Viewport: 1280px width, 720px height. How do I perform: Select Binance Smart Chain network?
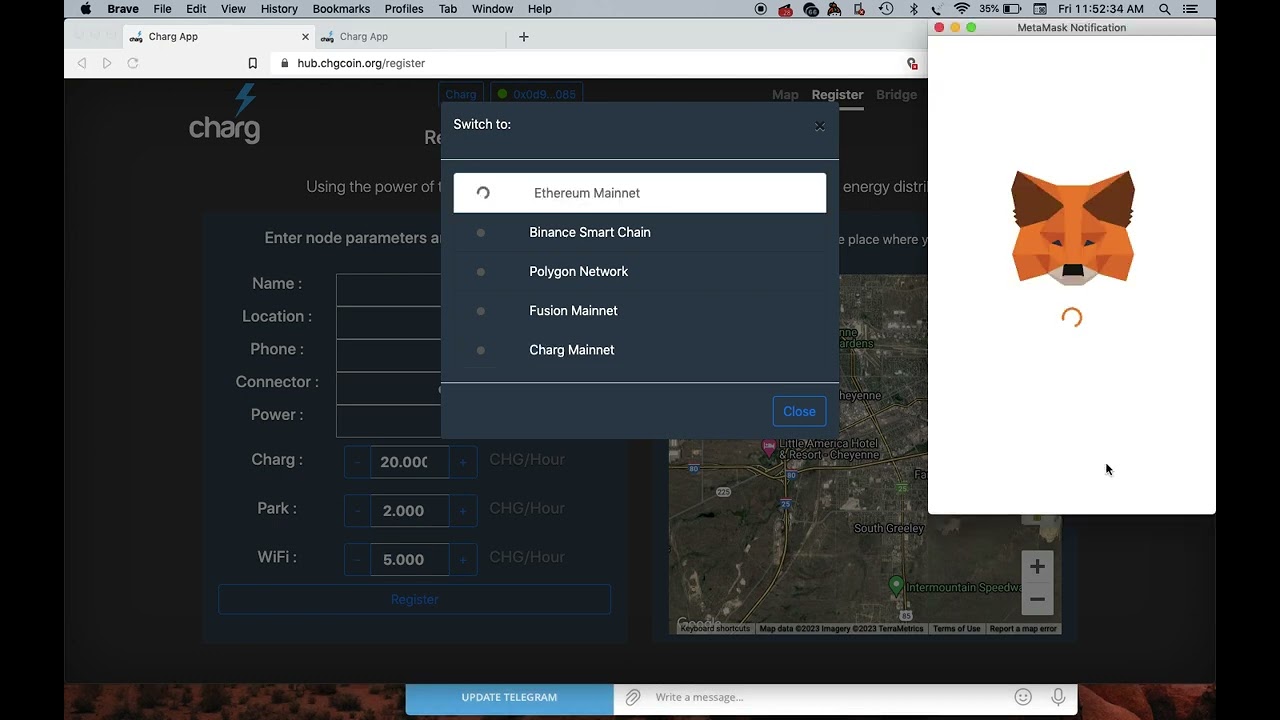point(589,232)
